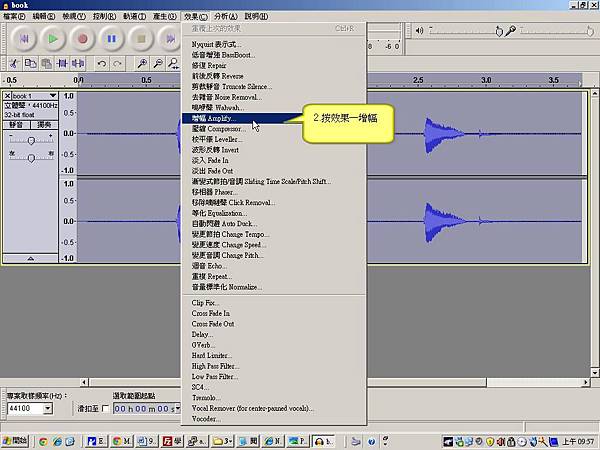The image size is (600, 450).
Task: Click the blue Pause button
Action: (112, 39)
